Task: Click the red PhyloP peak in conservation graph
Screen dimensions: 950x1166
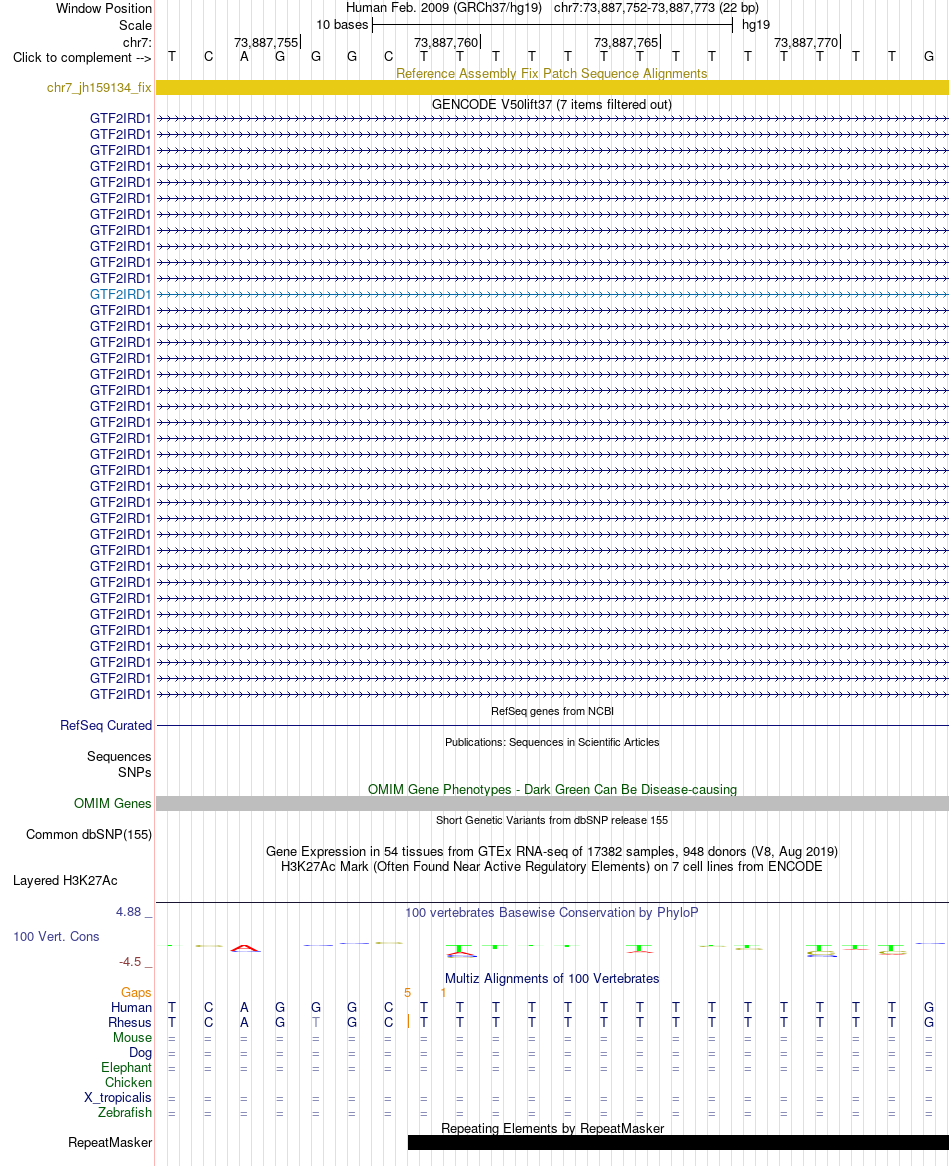Action: coord(245,948)
